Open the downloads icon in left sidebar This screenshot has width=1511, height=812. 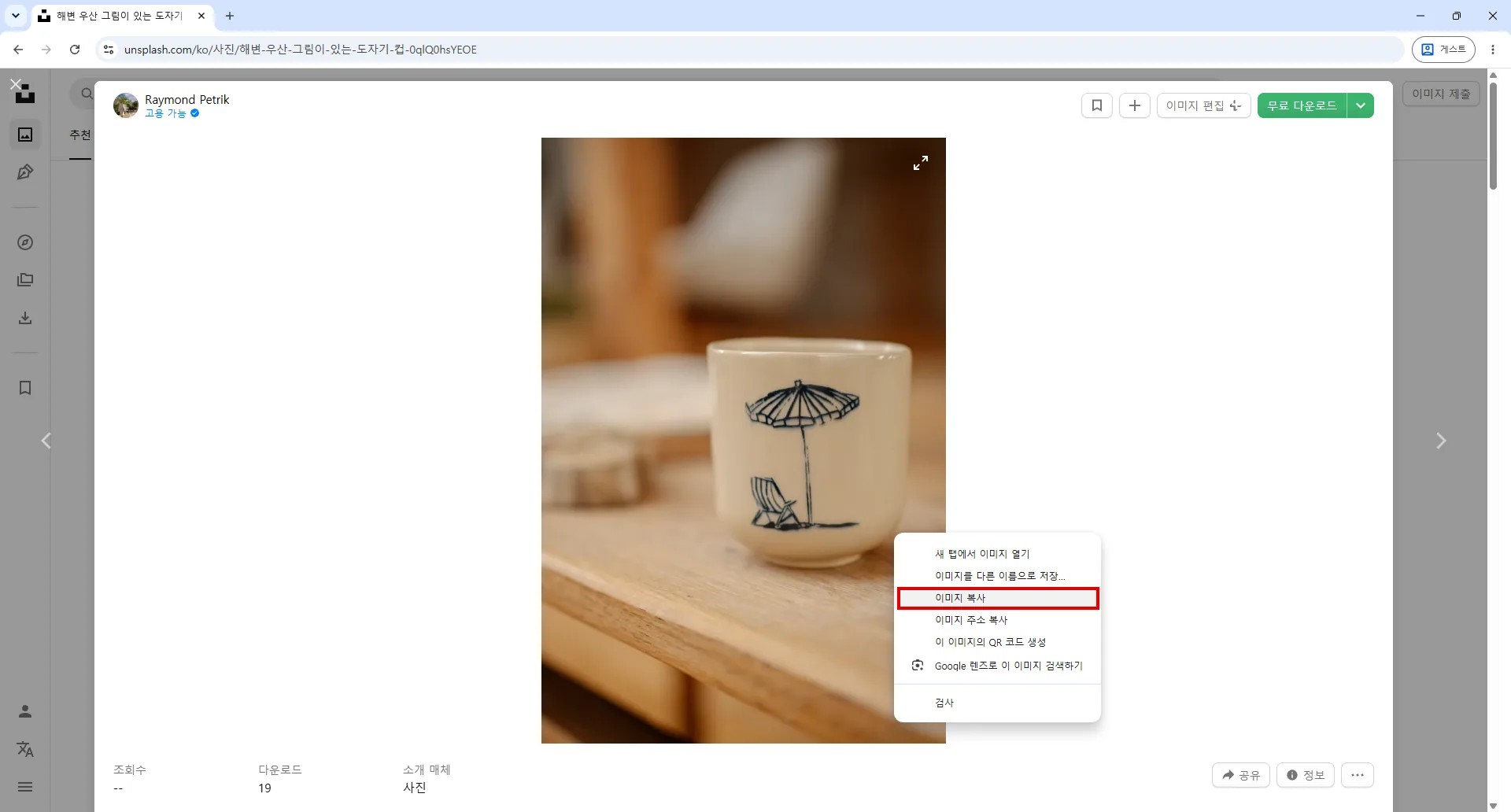(25, 318)
